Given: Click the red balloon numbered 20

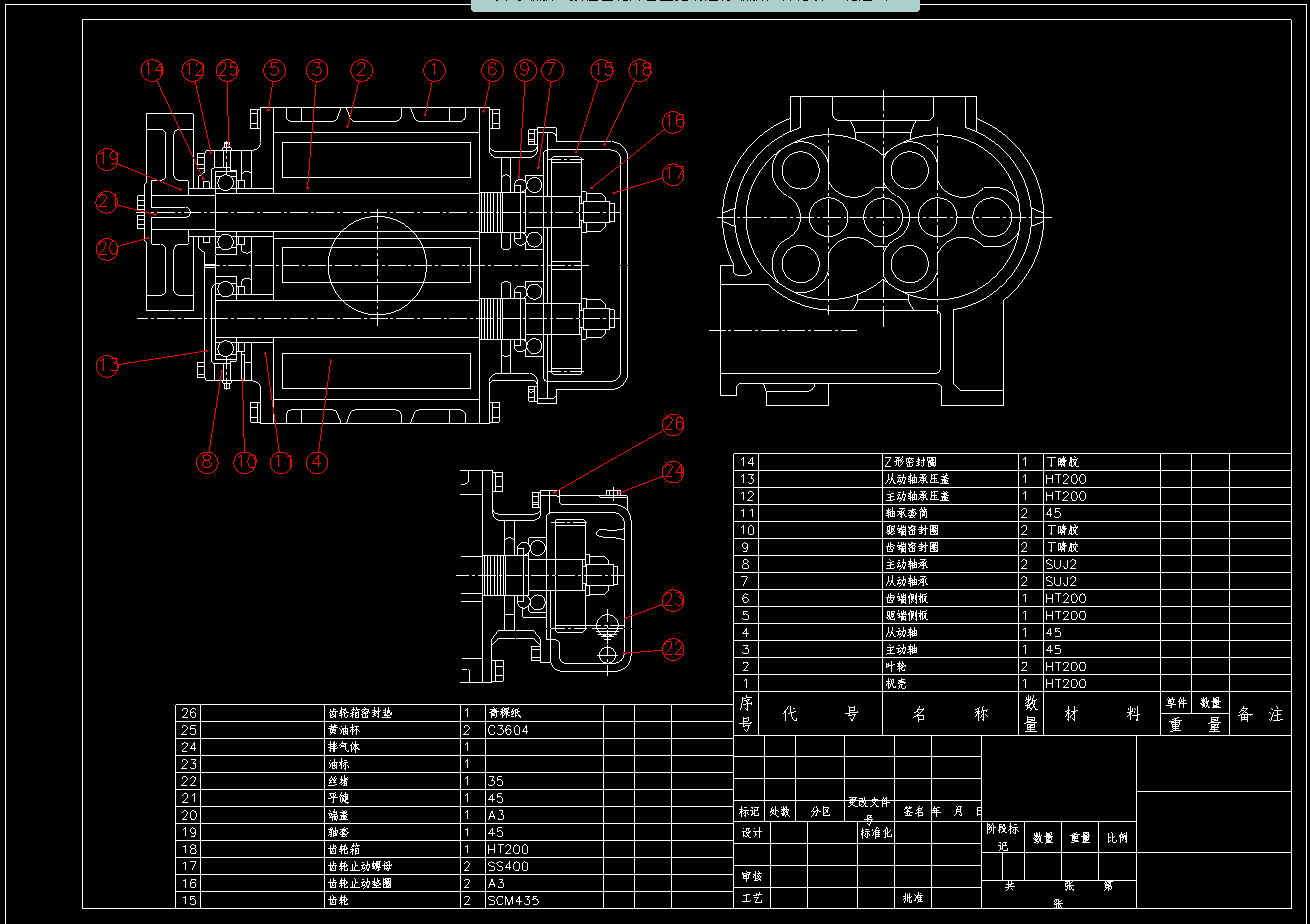Looking at the screenshot, I should (x=108, y=248).
